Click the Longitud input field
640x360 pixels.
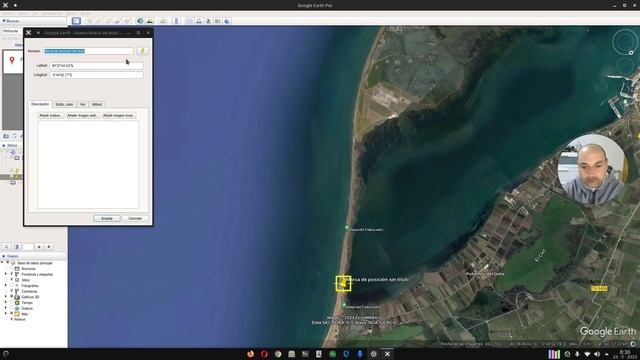[x=96, y=75]
